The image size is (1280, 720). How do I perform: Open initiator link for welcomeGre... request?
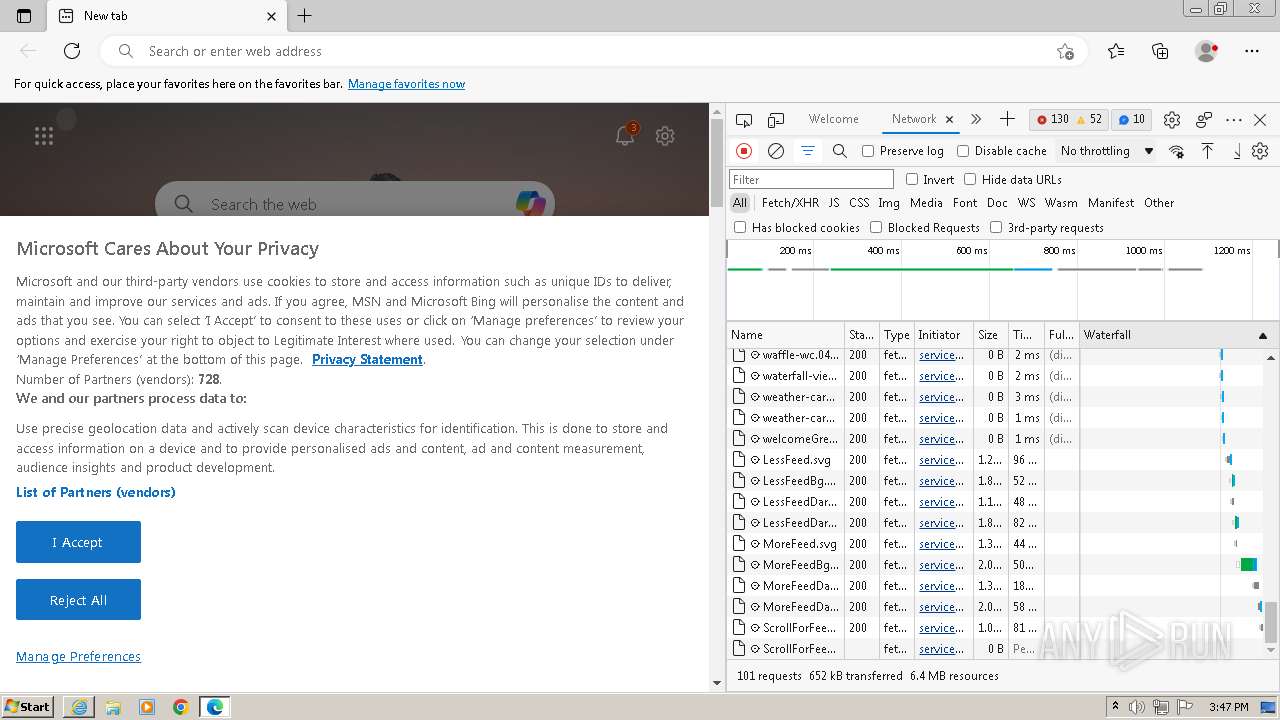[941, 439]
